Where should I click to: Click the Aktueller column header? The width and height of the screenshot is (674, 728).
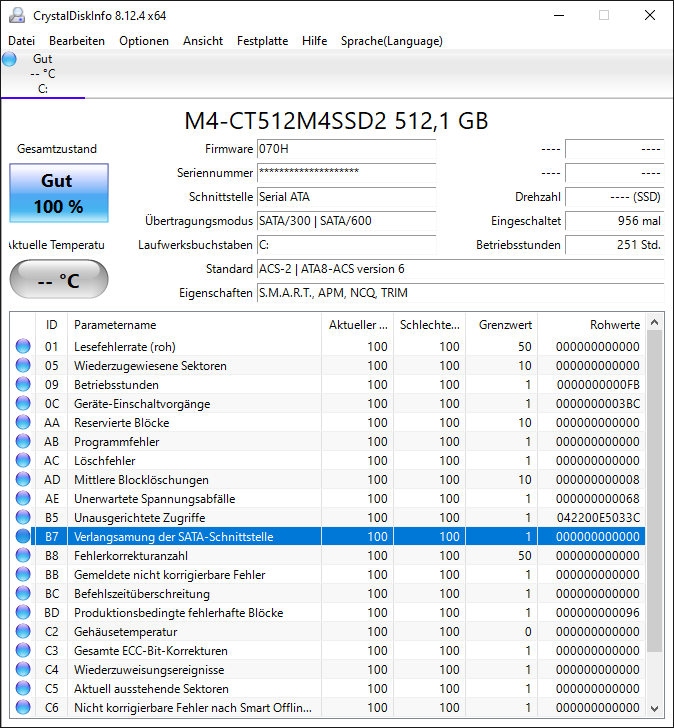pyautogui.click(x=357, y=325)
